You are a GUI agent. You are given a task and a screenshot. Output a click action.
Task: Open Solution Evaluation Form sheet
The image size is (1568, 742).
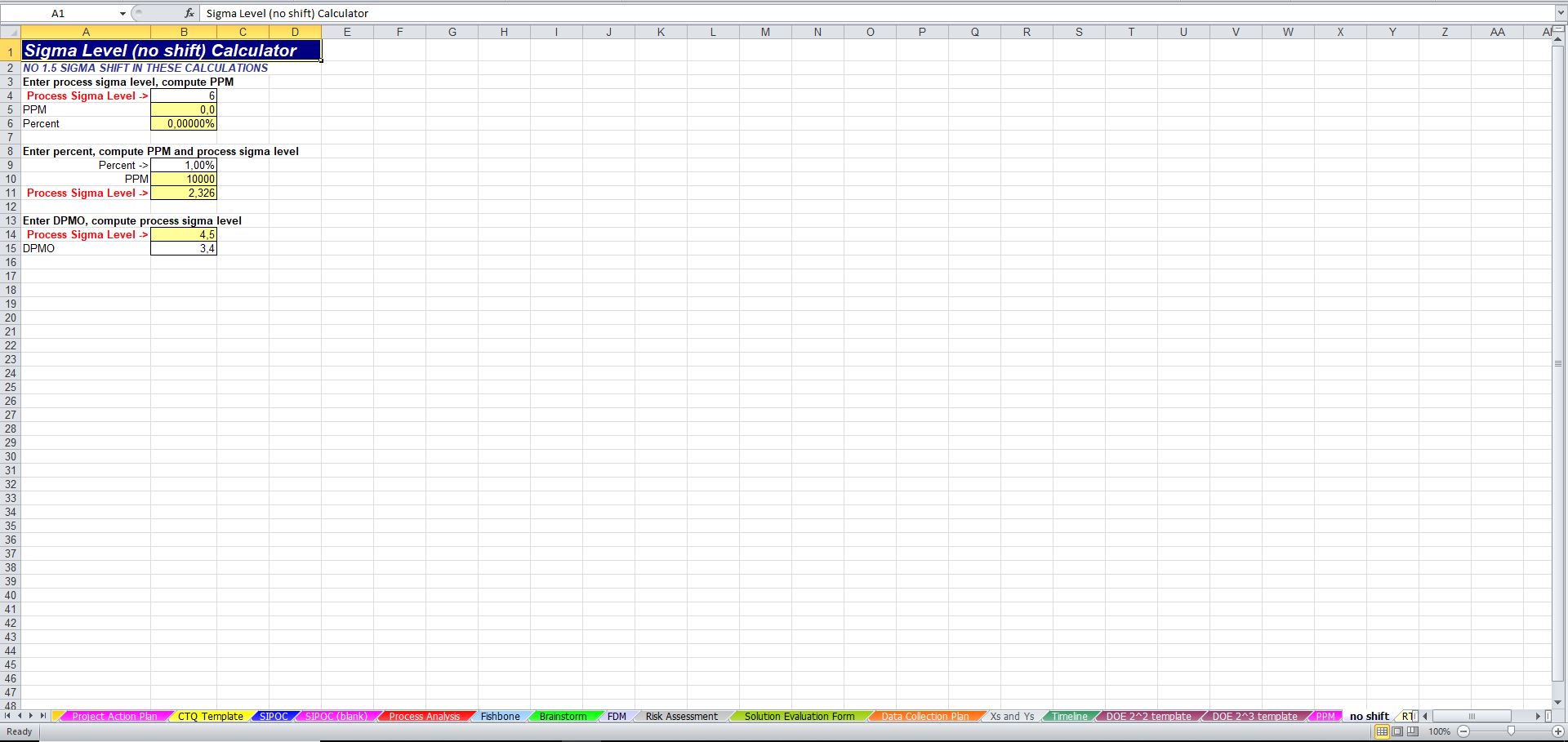point(800,716)
